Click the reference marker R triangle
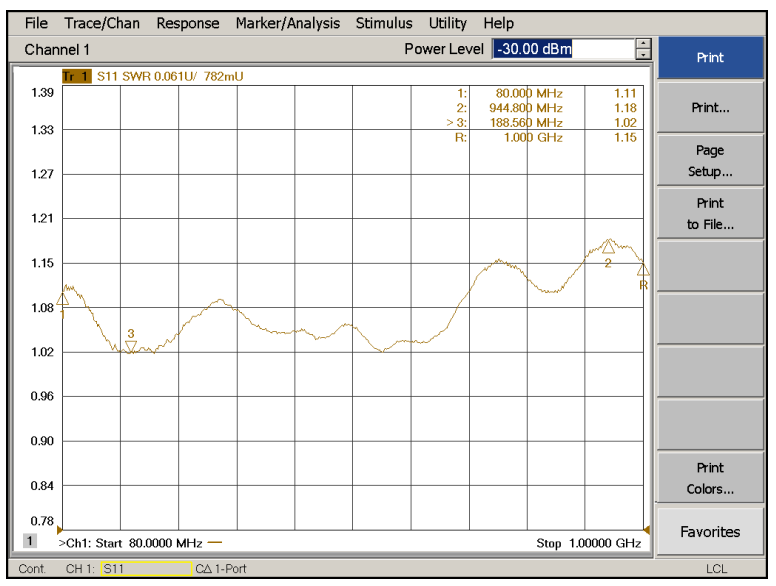 click(643, 270)
